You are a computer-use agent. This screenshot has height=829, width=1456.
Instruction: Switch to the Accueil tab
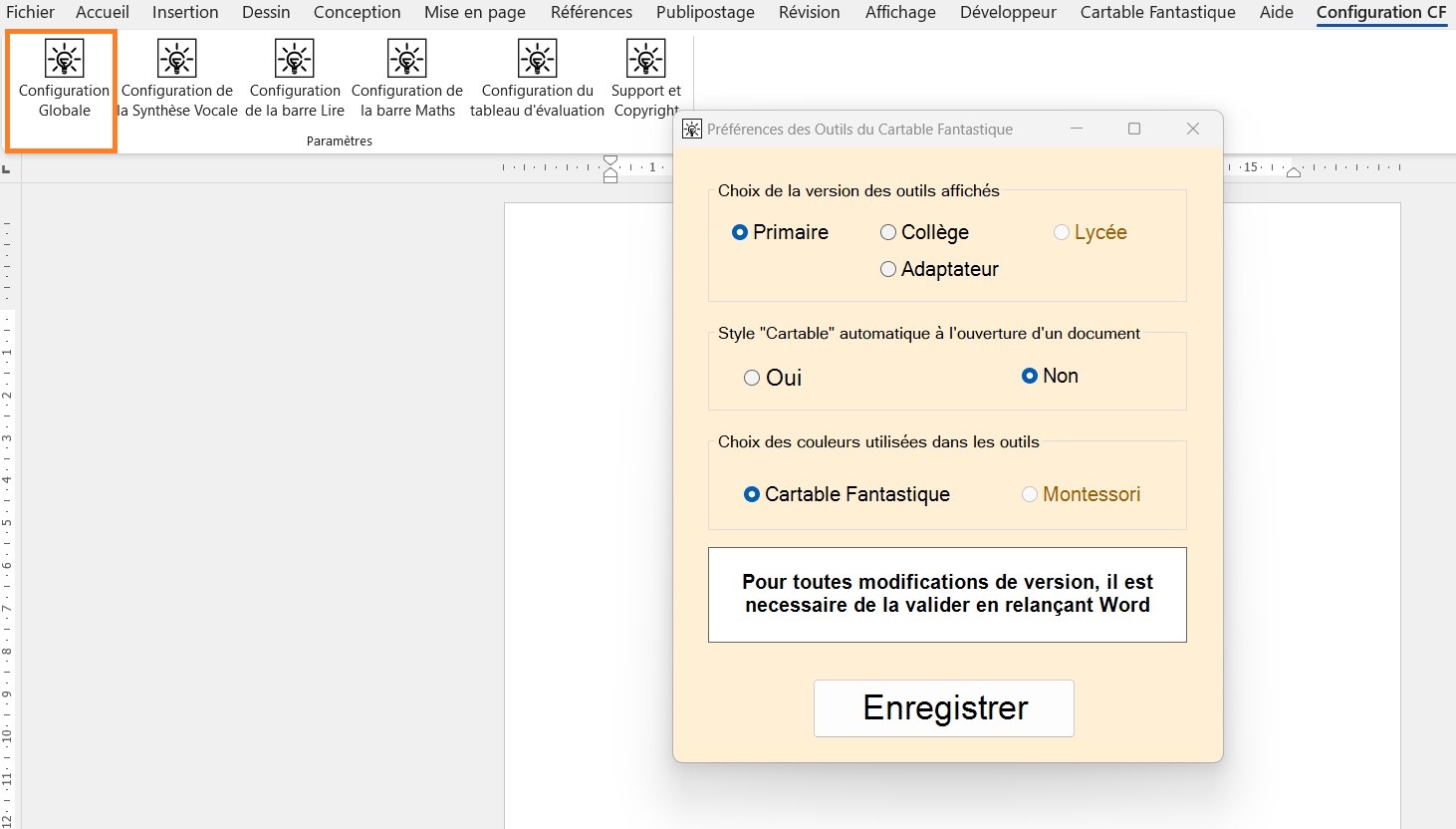click(x=103, y=12)
